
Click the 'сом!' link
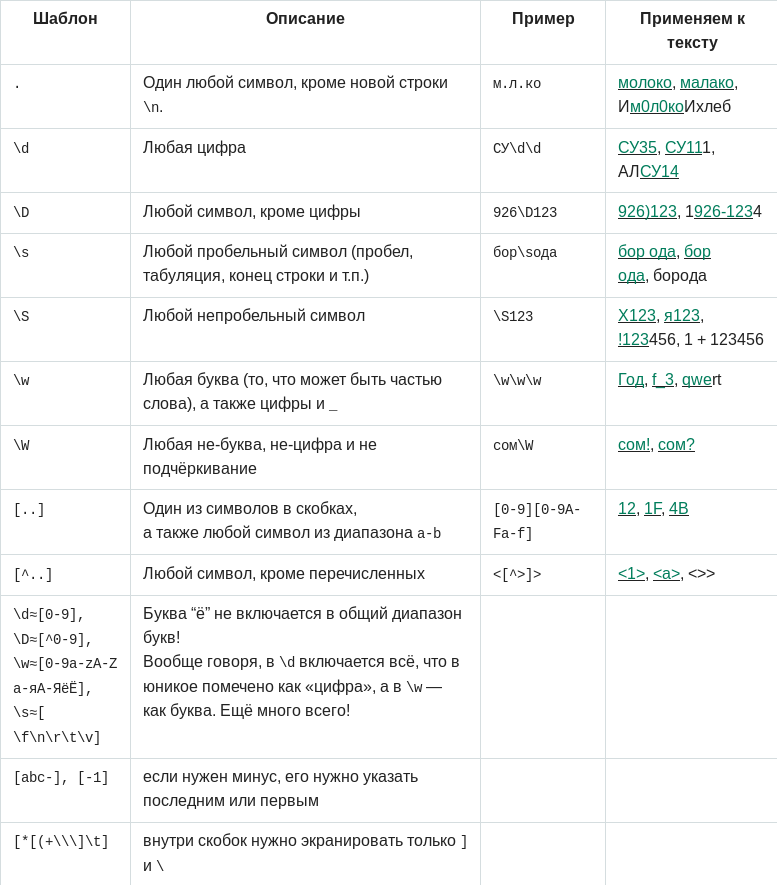coord(634,445)
